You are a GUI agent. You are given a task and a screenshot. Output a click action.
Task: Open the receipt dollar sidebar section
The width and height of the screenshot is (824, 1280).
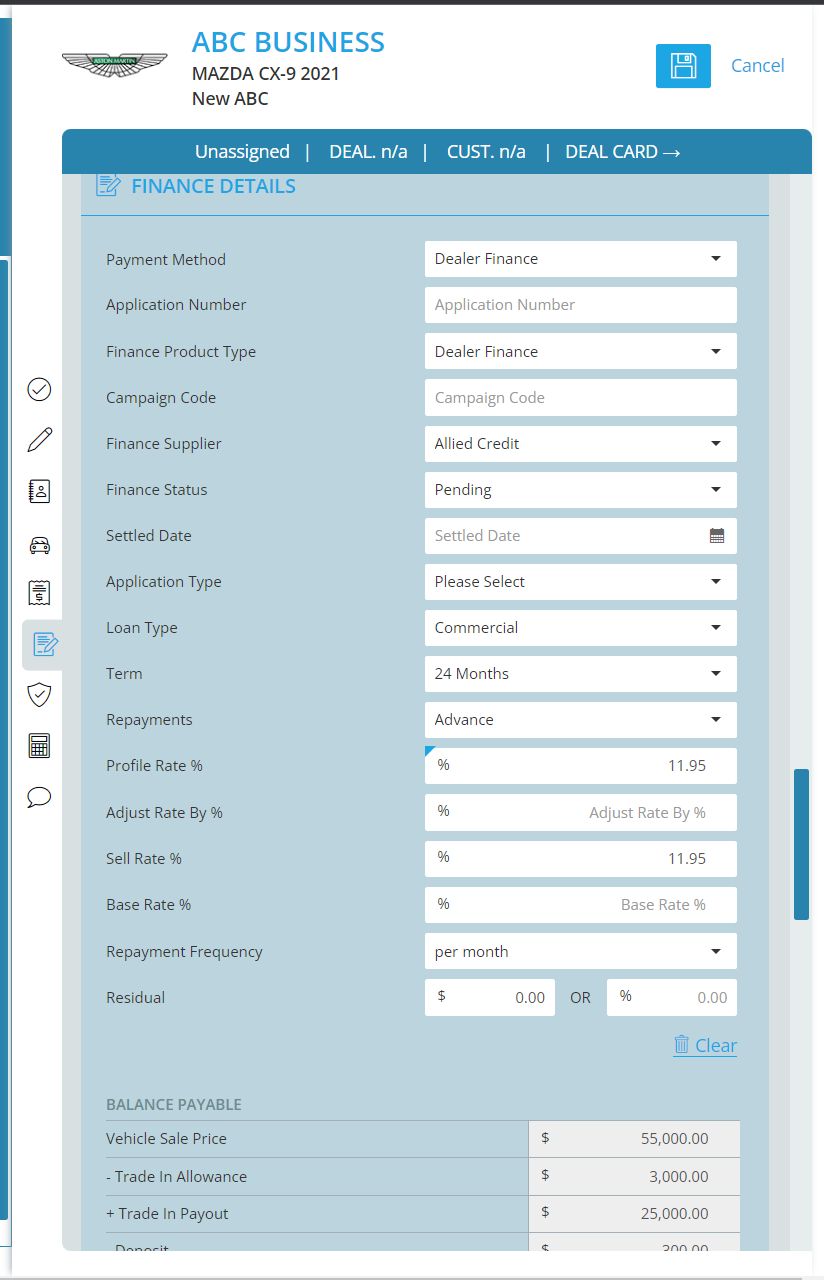pos(39,593)
